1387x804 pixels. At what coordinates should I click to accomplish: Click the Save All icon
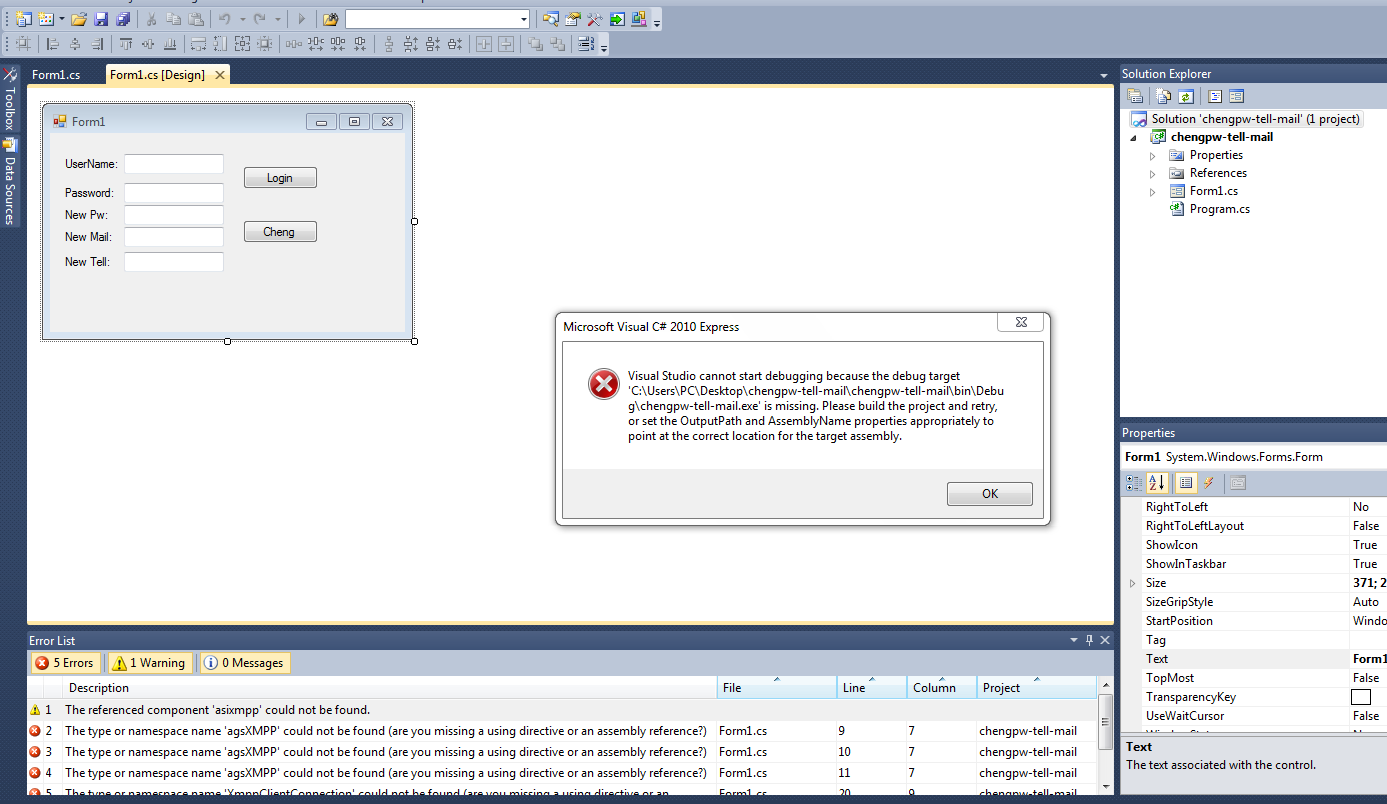coord(123,19)
